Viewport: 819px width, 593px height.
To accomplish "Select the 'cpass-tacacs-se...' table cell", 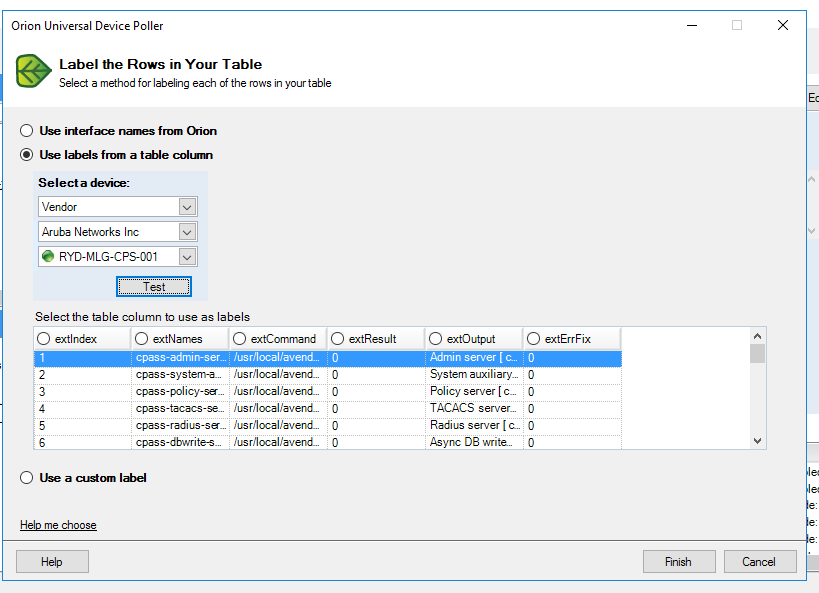I will pos(180,409).
